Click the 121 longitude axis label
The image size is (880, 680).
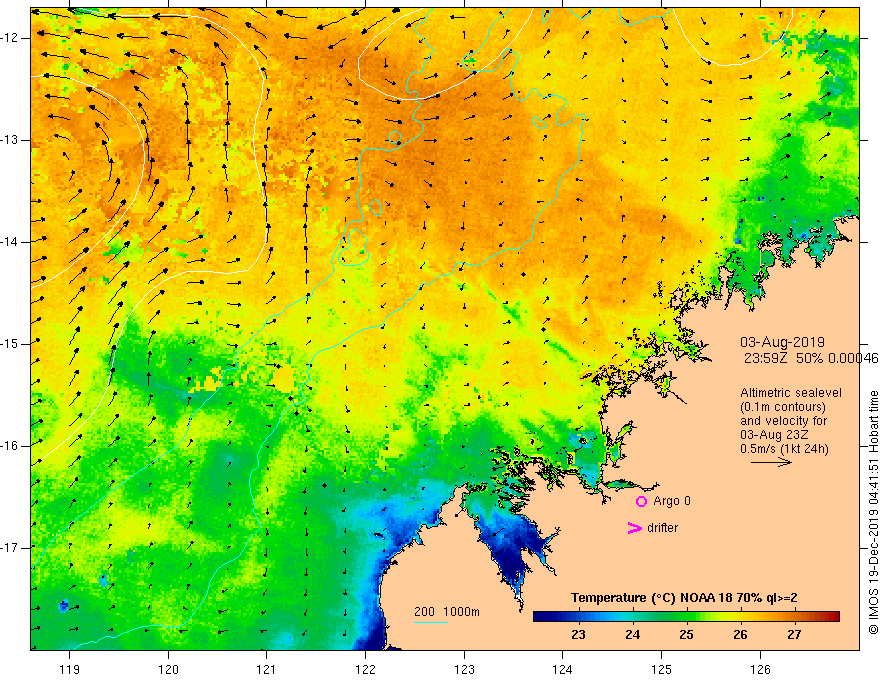pyautogui.click(x=267, y=669)
